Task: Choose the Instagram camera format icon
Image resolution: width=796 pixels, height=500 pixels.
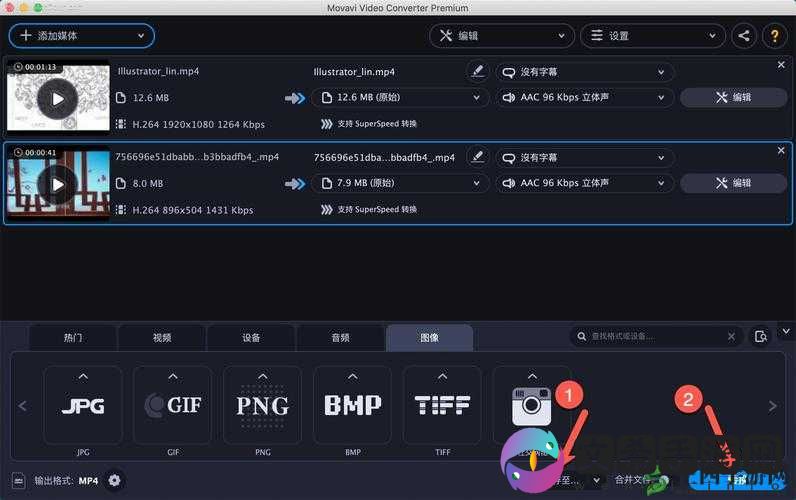Action: (x=532, y=406)
